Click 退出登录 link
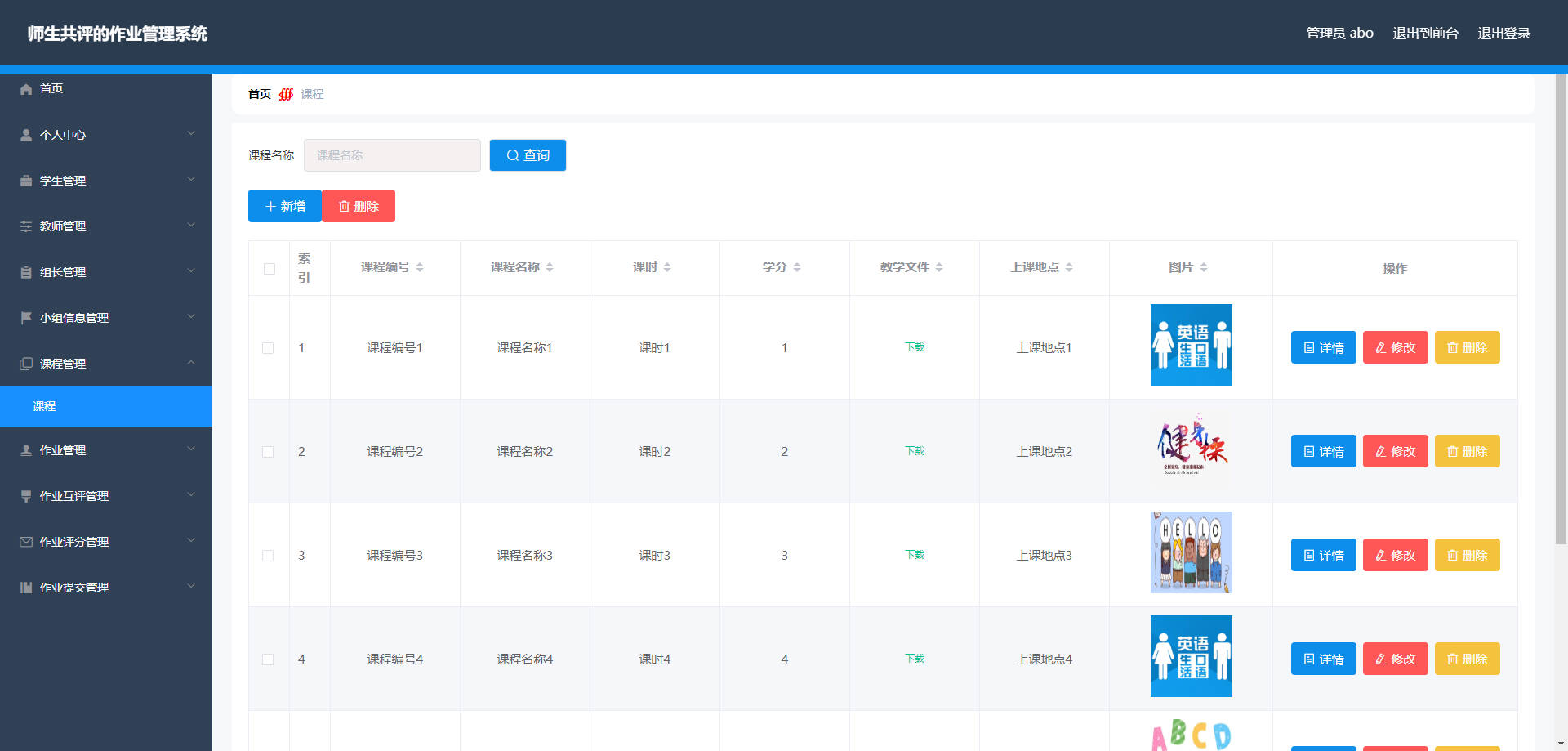Image resolution: width=1568 pixels, height=751 pixels. click(x=1503, y=34)
